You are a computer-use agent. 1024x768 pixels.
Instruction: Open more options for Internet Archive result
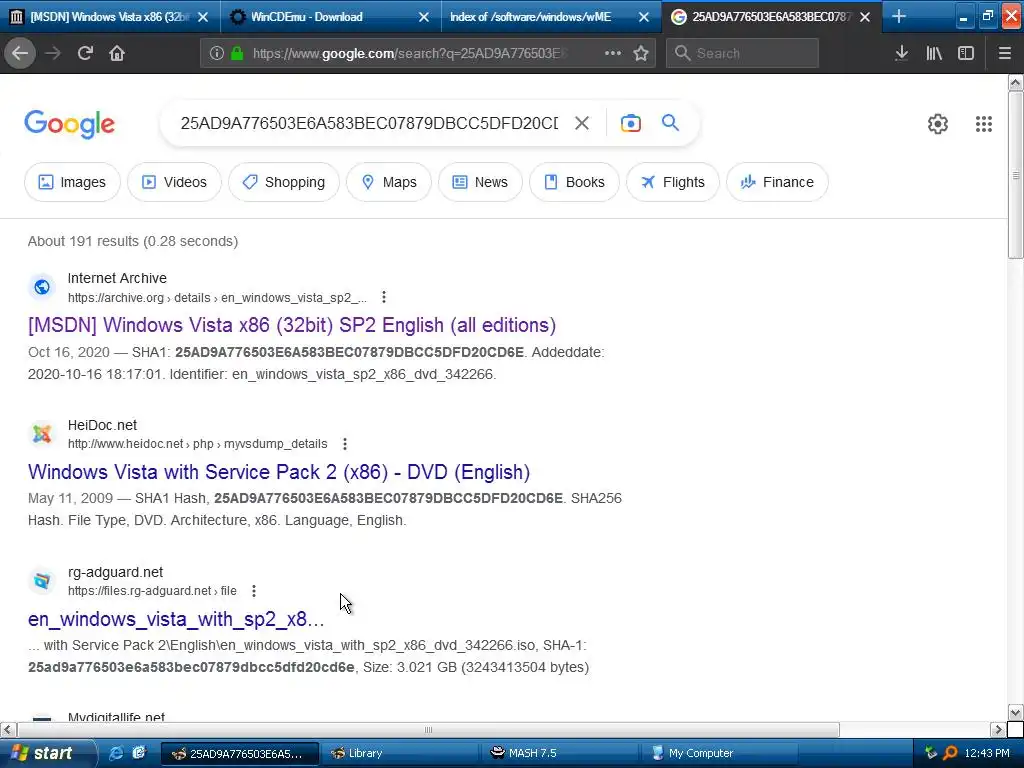click(384, 297)
